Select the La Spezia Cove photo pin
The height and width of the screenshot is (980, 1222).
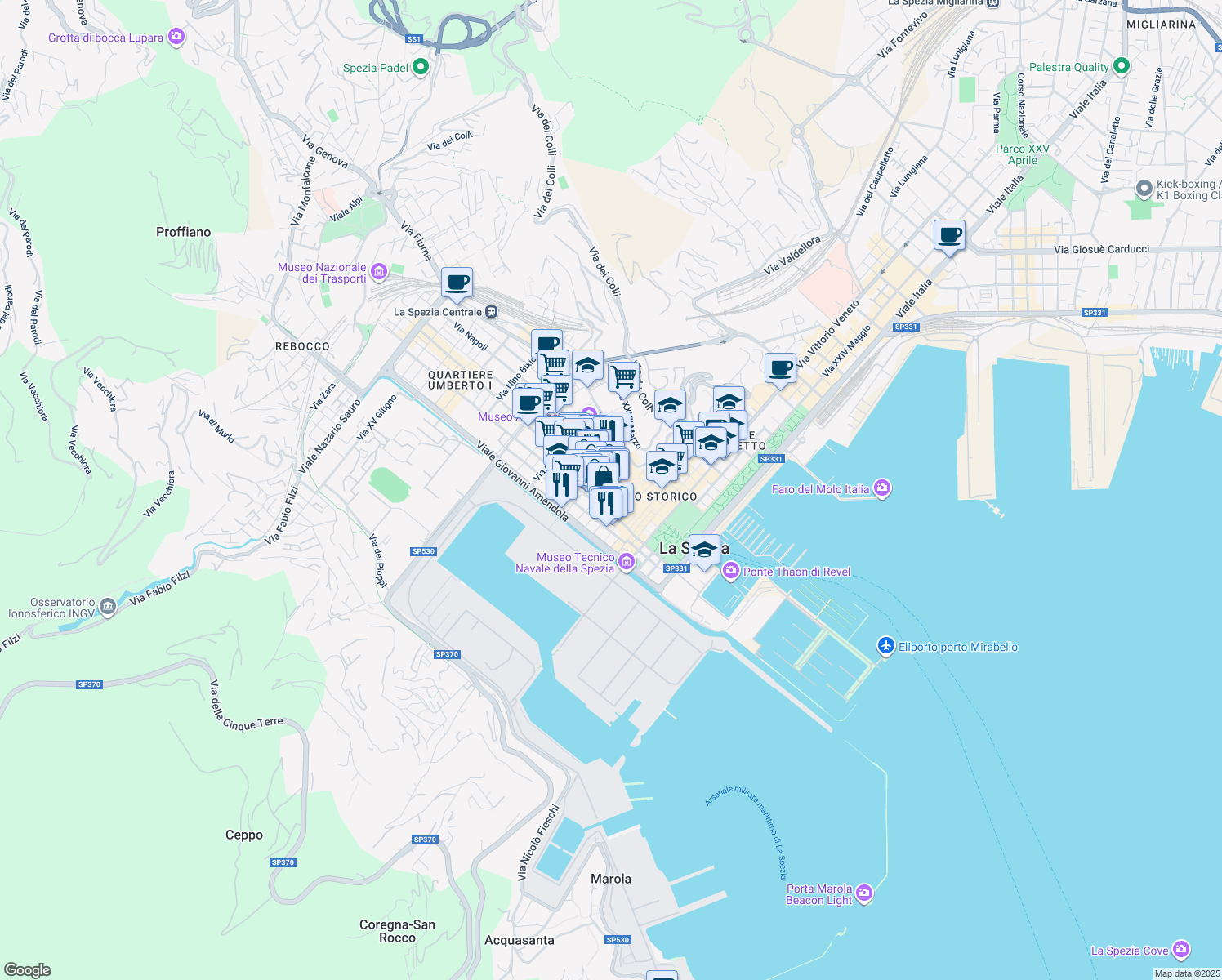[x=1180, y=950]
